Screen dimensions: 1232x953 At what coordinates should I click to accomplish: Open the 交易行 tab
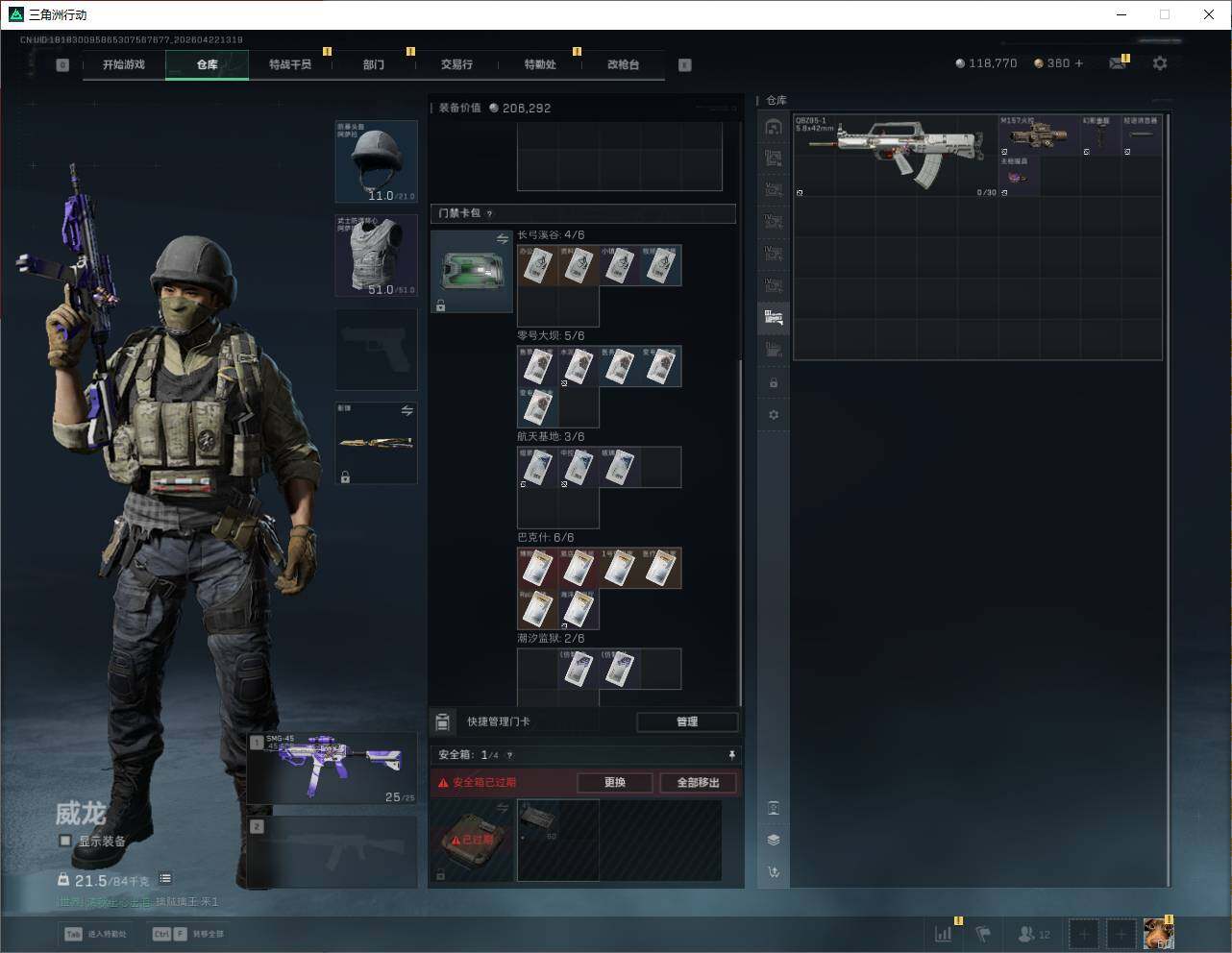point(456,64)
